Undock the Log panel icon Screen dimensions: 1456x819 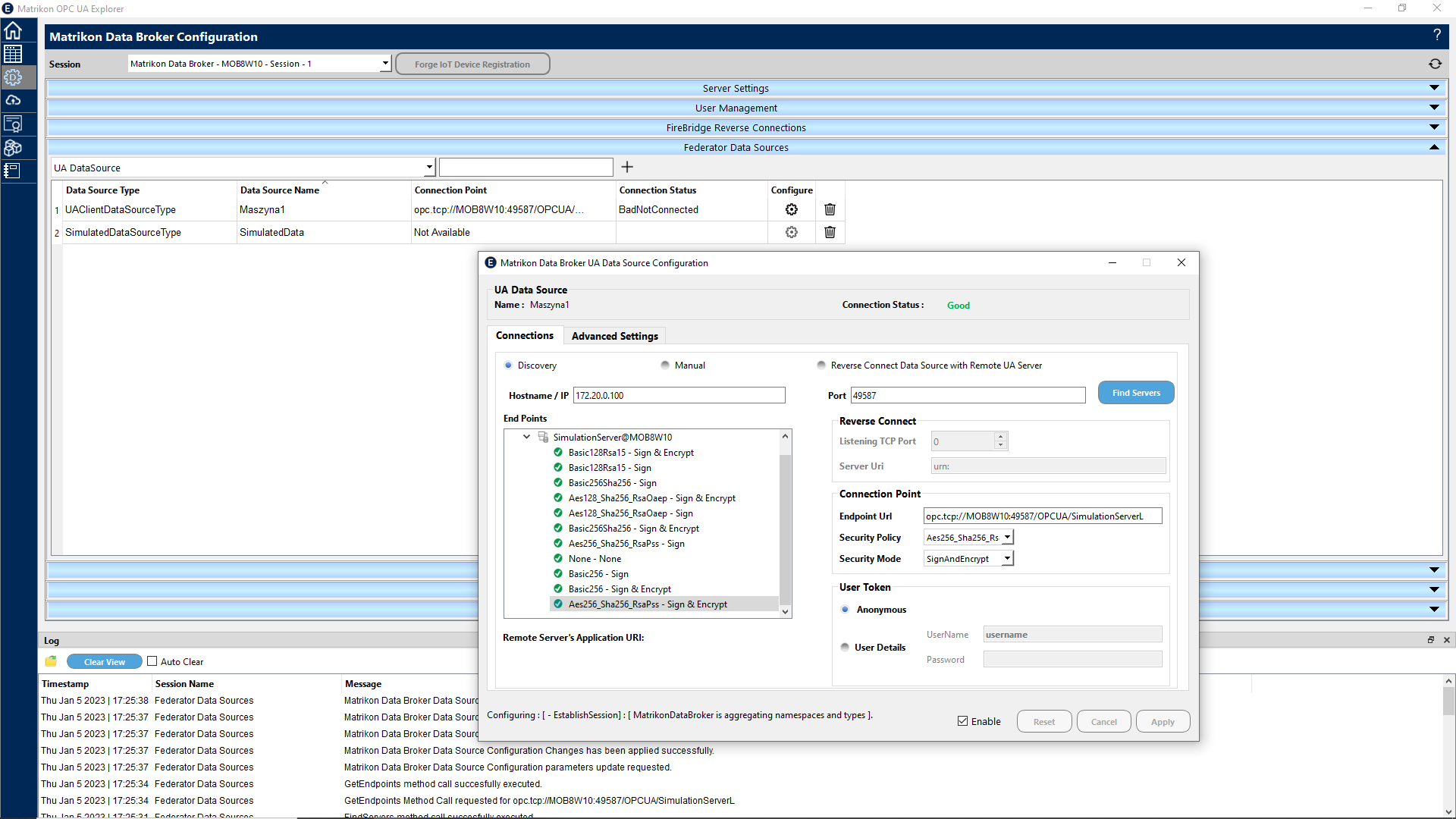click(x=1431, y=640)
